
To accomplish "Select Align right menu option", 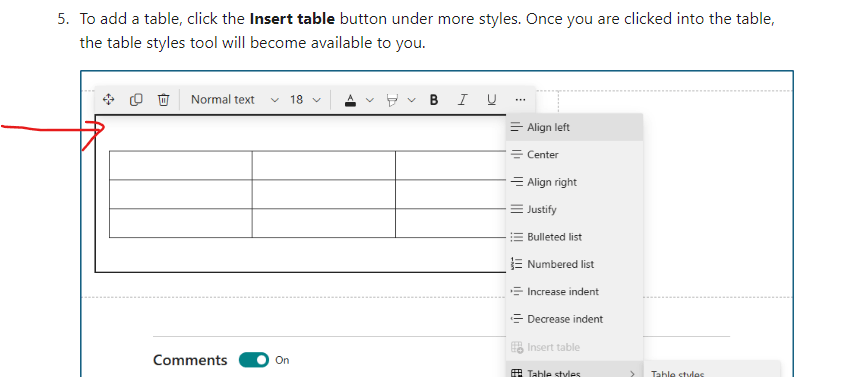I will coord(574,182).
